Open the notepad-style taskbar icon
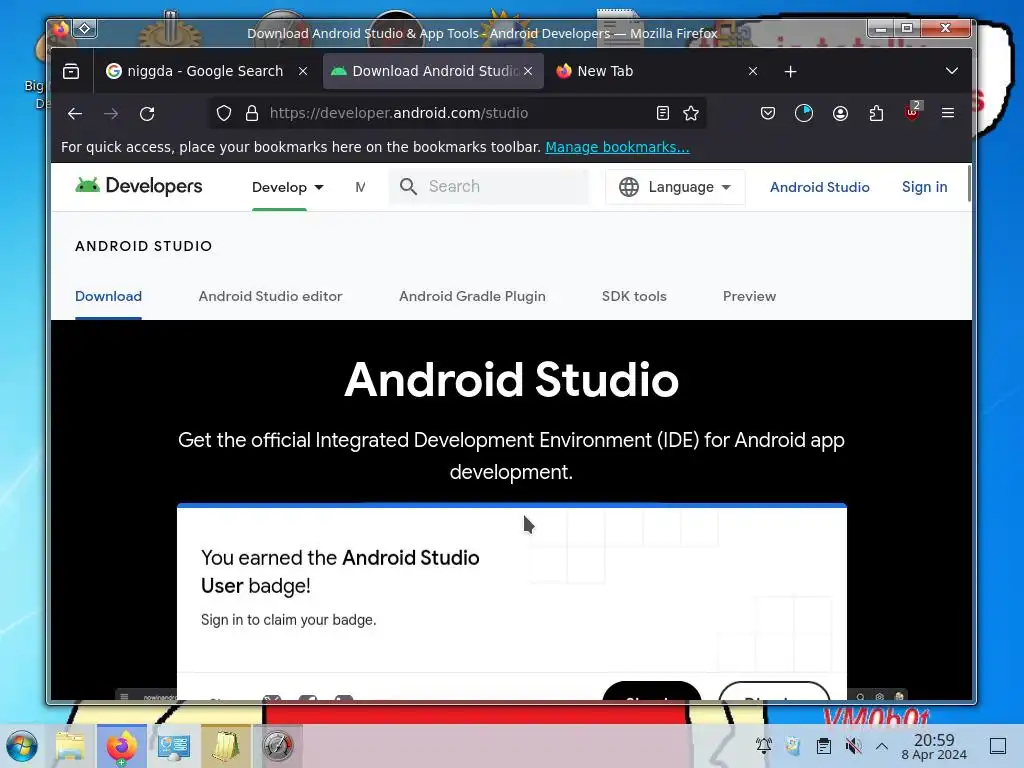This screenshot has width=1024, height=768. (x=226, y=746)
